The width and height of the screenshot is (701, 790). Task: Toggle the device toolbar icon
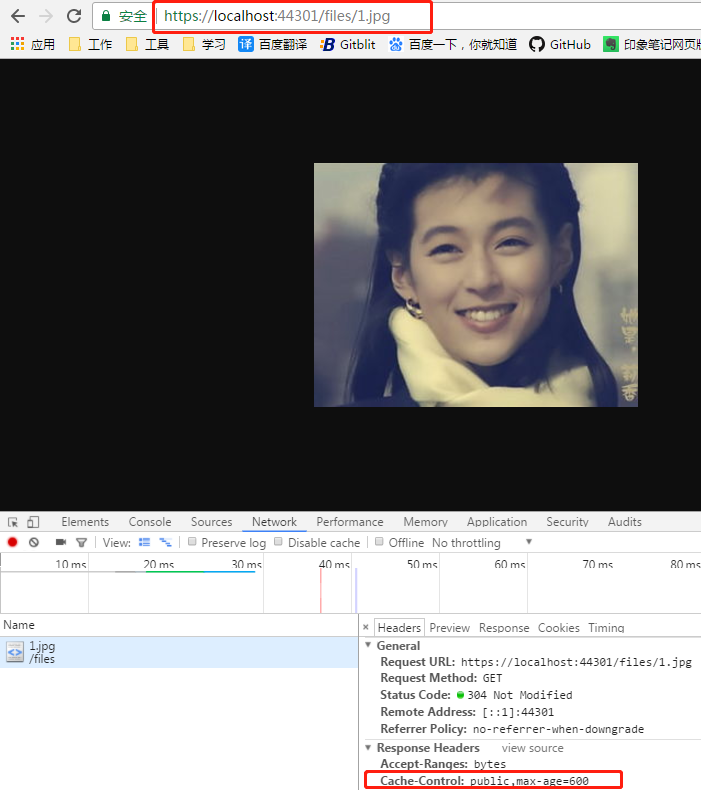[x=33, y=522]
